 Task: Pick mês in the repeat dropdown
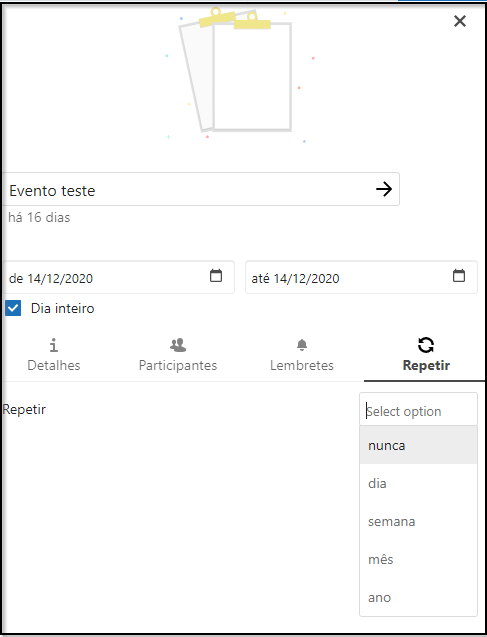[x=418, y=559]
